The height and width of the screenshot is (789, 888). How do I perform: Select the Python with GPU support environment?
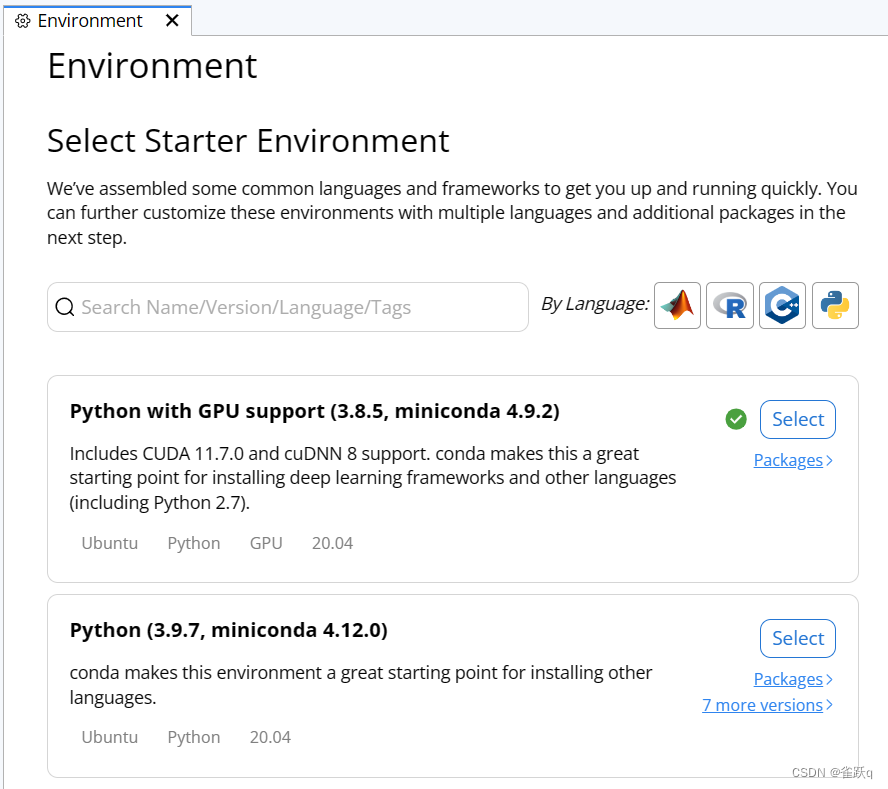pyautogui.click(x=797, y=419)
